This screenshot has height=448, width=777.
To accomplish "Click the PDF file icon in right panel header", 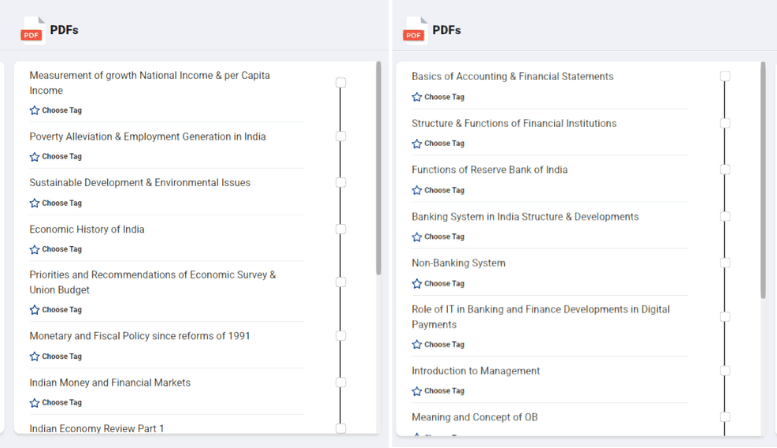I will click(x=415, y=30).
